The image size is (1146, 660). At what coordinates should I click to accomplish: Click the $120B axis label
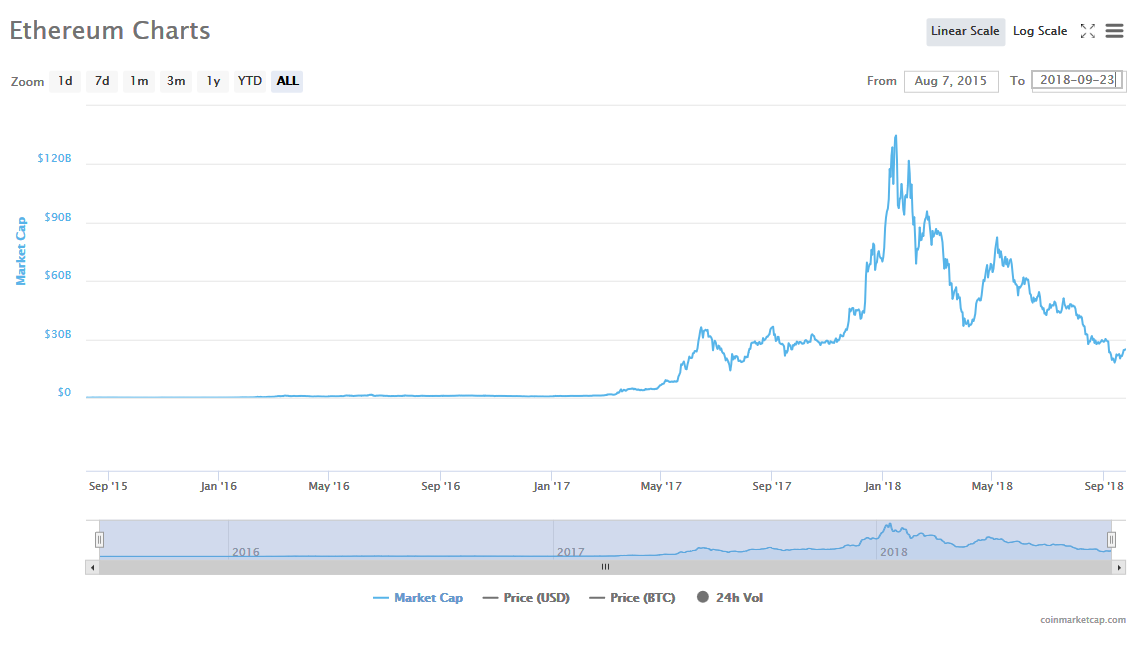coord(54,158)
